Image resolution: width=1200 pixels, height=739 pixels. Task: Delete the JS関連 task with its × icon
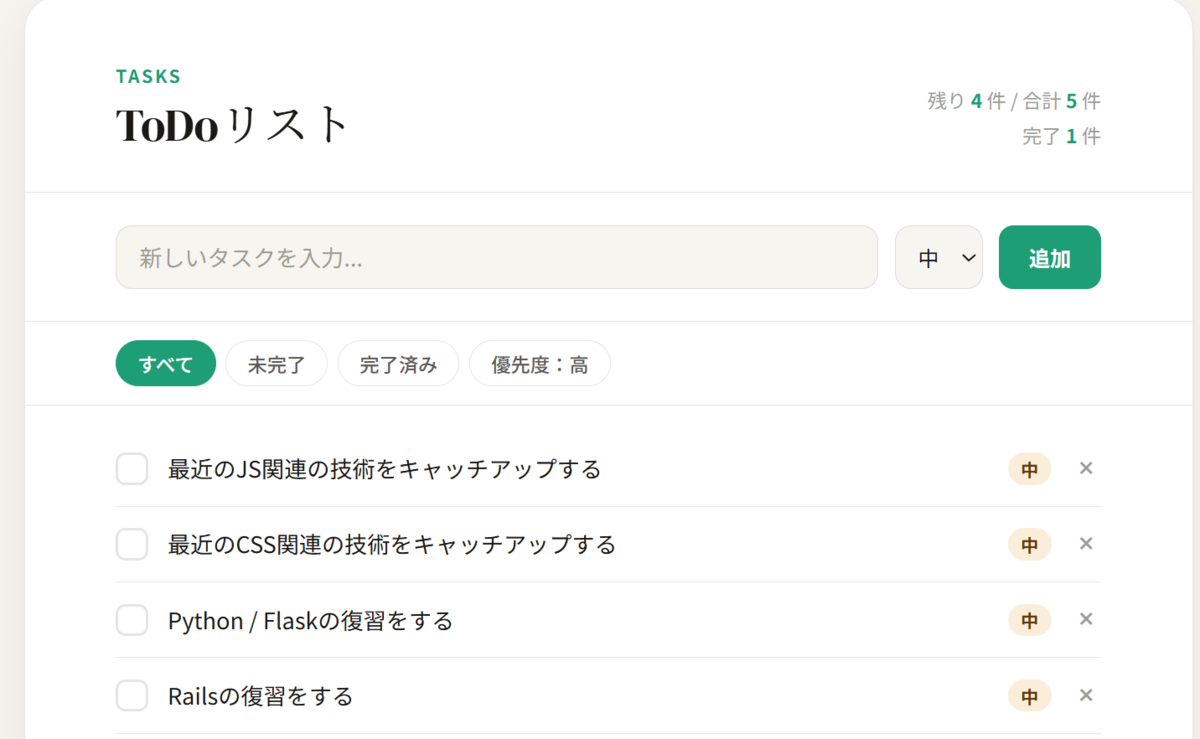point(1086,468)
